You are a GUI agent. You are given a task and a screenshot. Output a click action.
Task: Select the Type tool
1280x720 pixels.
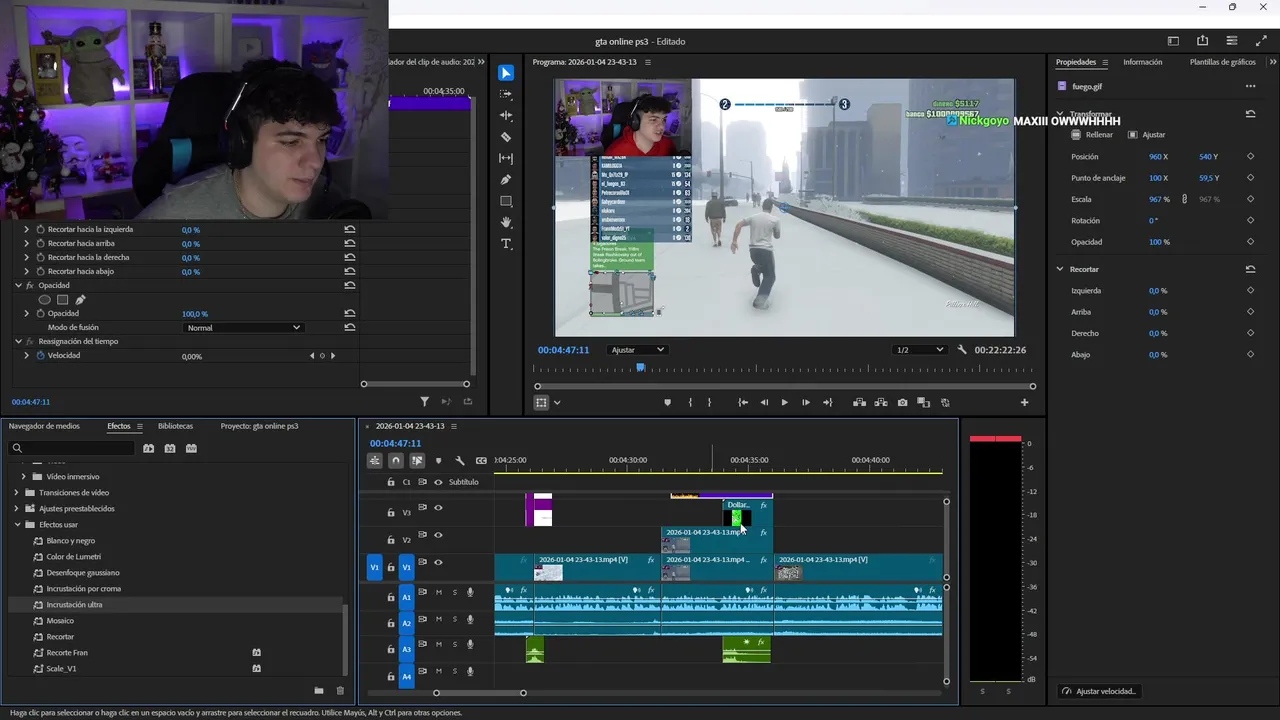[506, 244]
